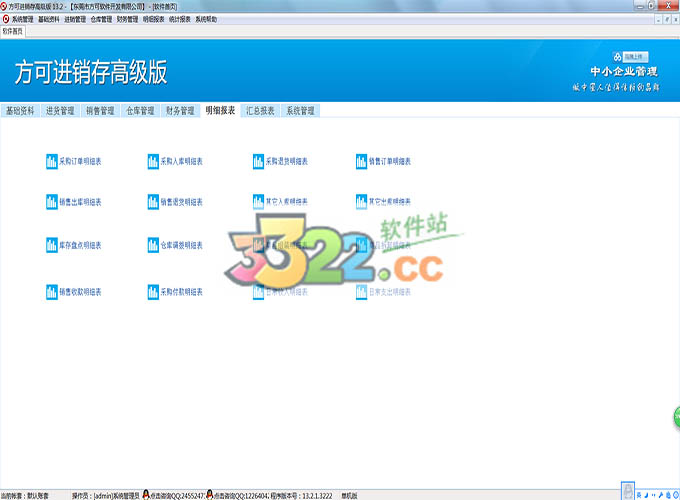Click the cloud upload icon in blue banner
The image size is (680, 500).
point(617,57)
